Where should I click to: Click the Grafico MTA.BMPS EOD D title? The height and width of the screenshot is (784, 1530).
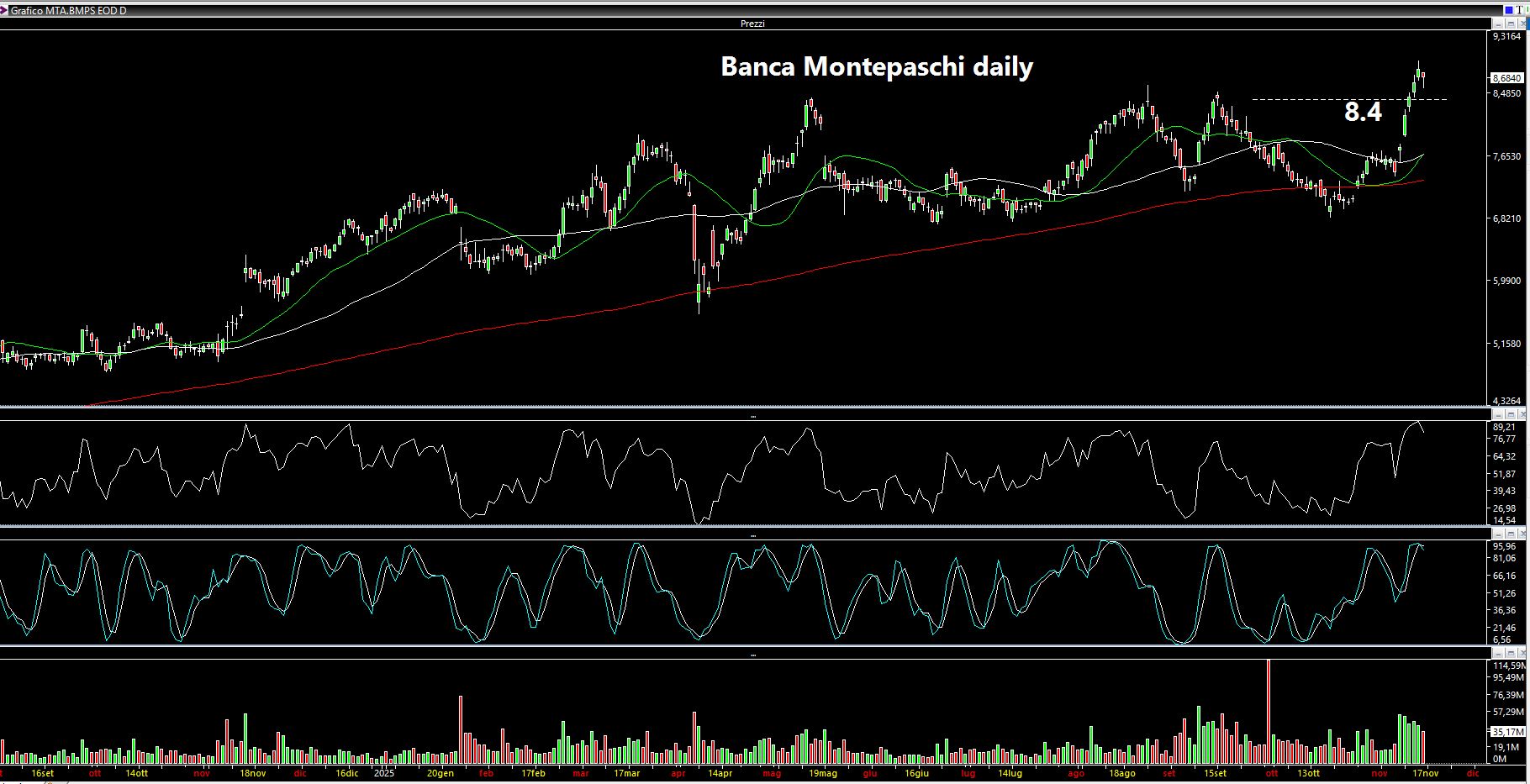[68, 10]
